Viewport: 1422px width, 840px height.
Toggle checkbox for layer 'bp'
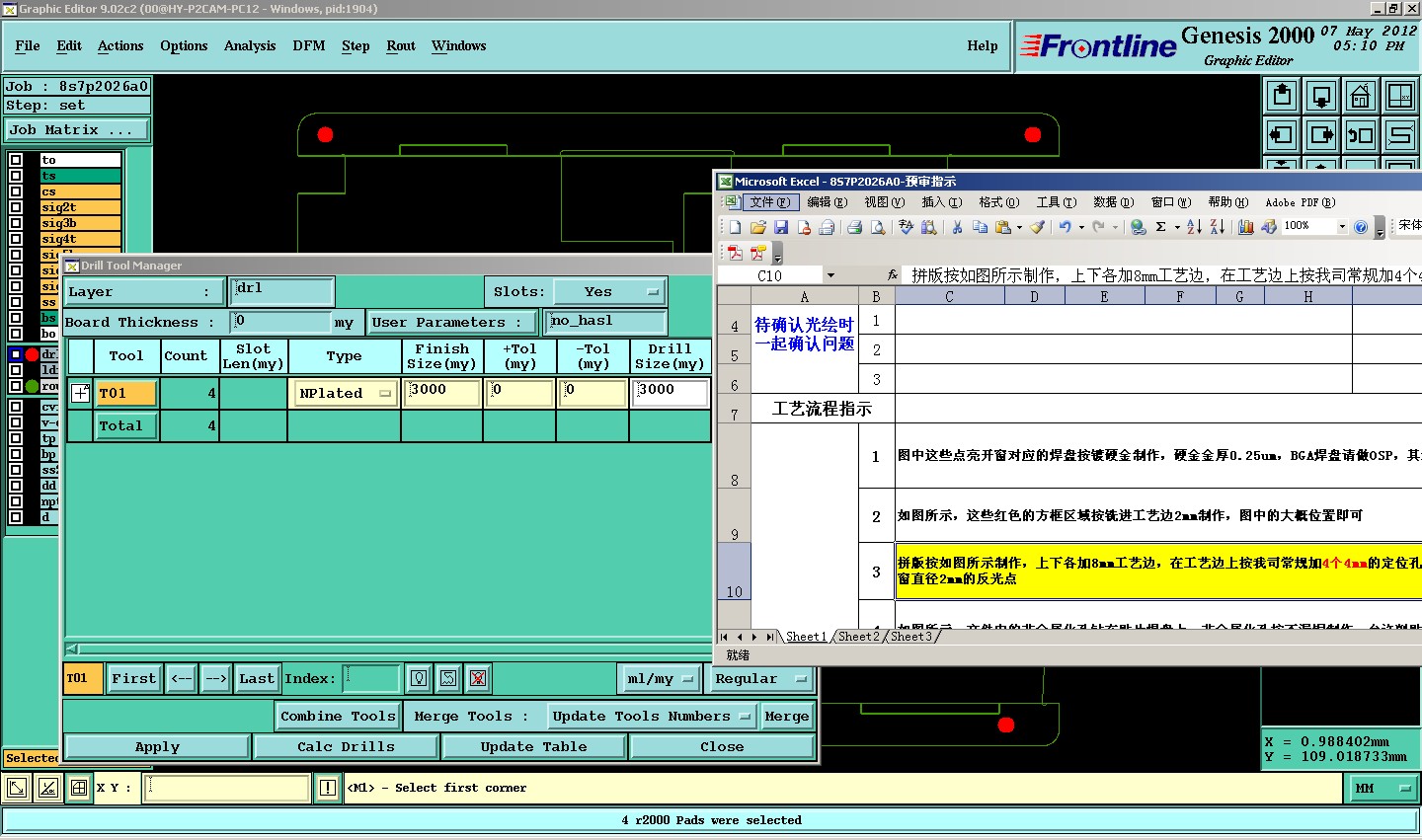click(x=17, y=454)
